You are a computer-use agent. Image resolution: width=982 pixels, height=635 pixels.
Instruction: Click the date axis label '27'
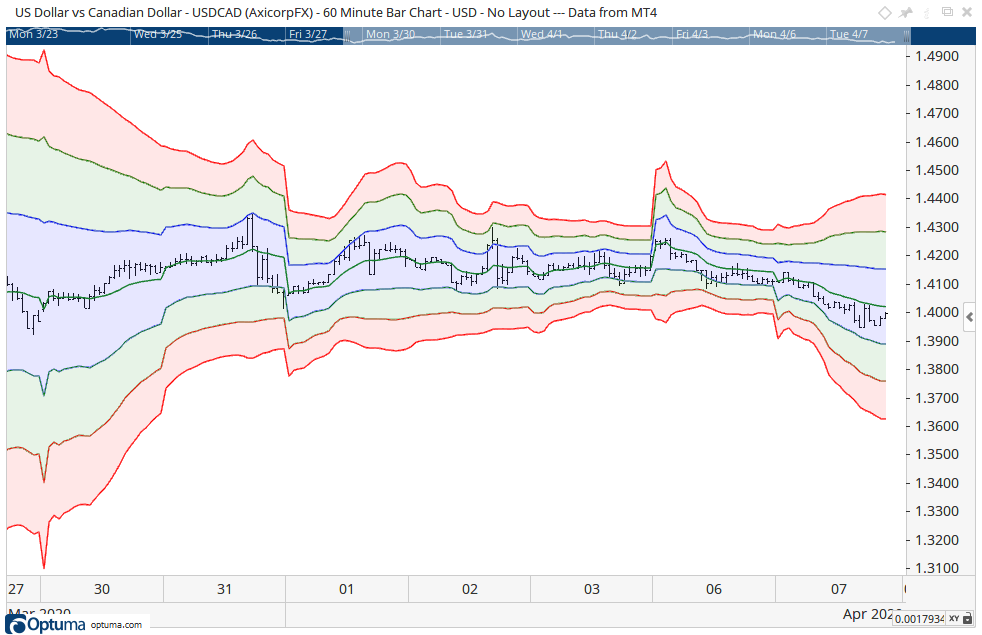tap(16, 589)
